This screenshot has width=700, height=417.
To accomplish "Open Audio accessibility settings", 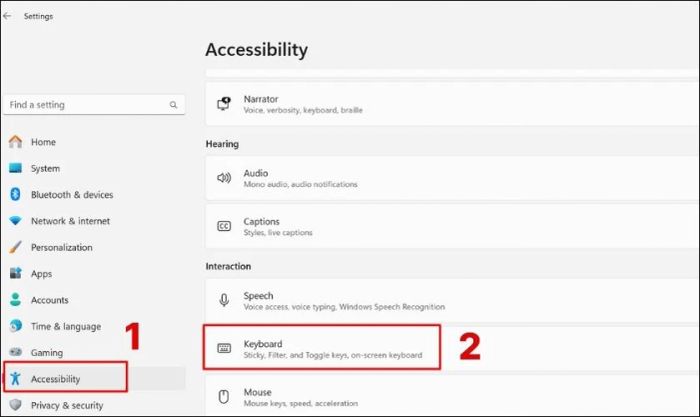I will tap(452, 178).
